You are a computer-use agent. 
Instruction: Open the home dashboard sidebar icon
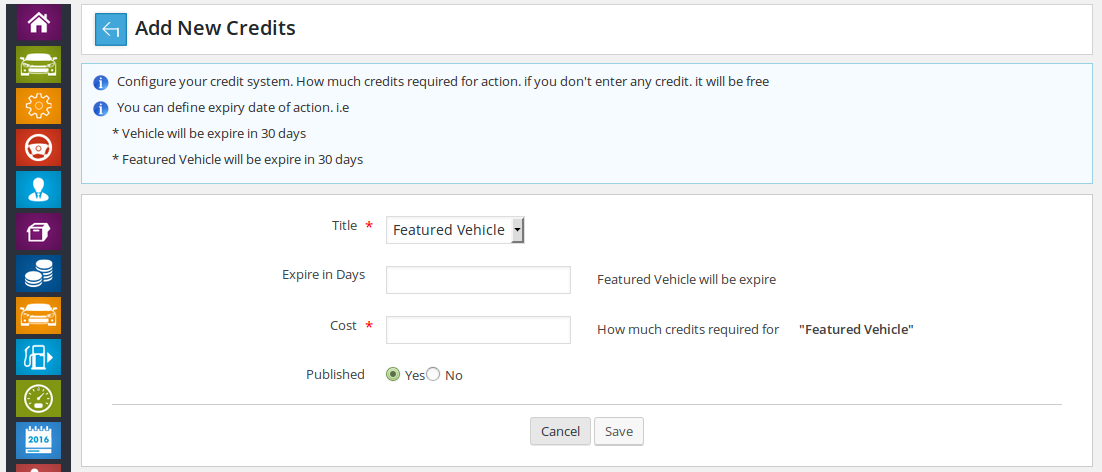click(x=39, y=21)
